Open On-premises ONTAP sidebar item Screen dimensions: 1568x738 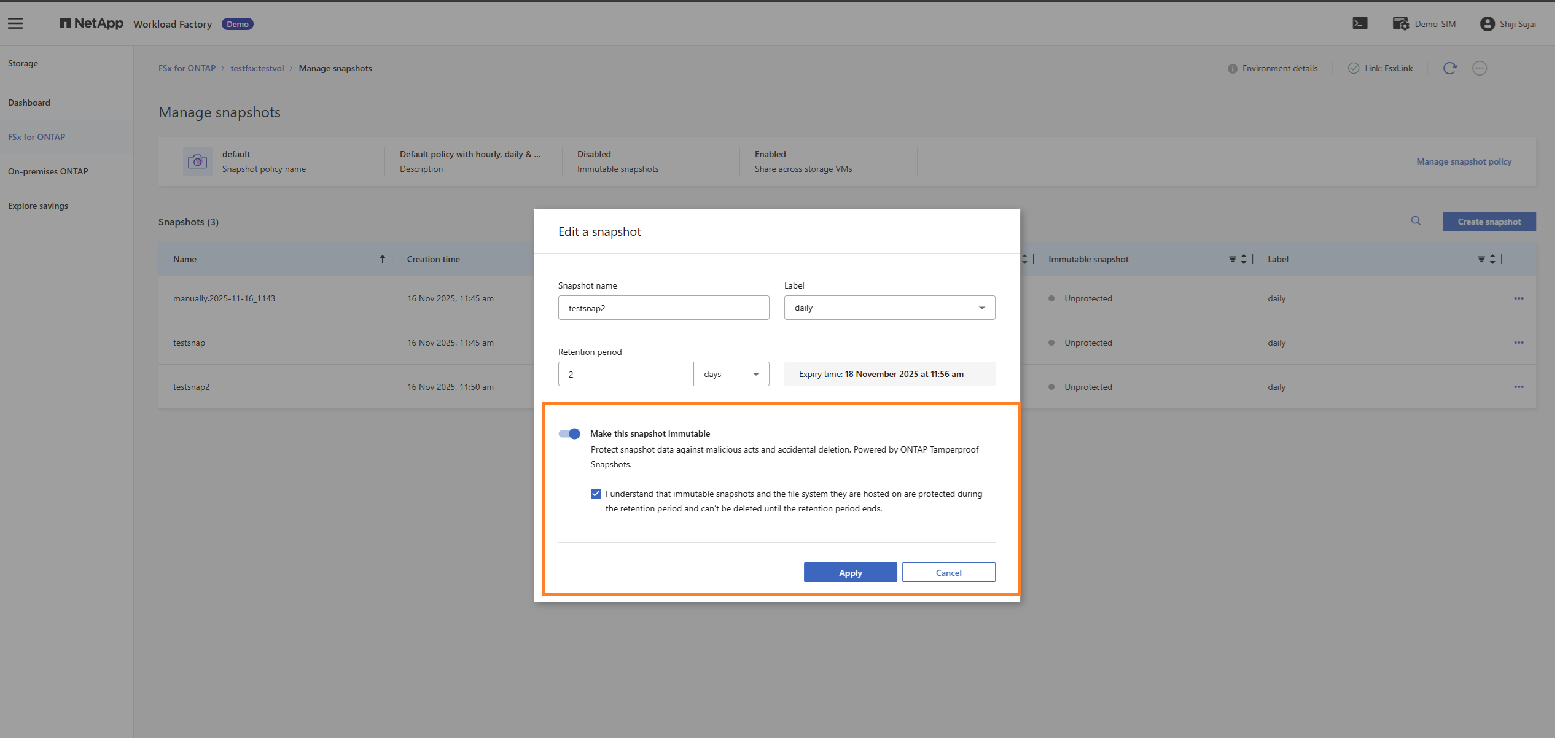48,171
